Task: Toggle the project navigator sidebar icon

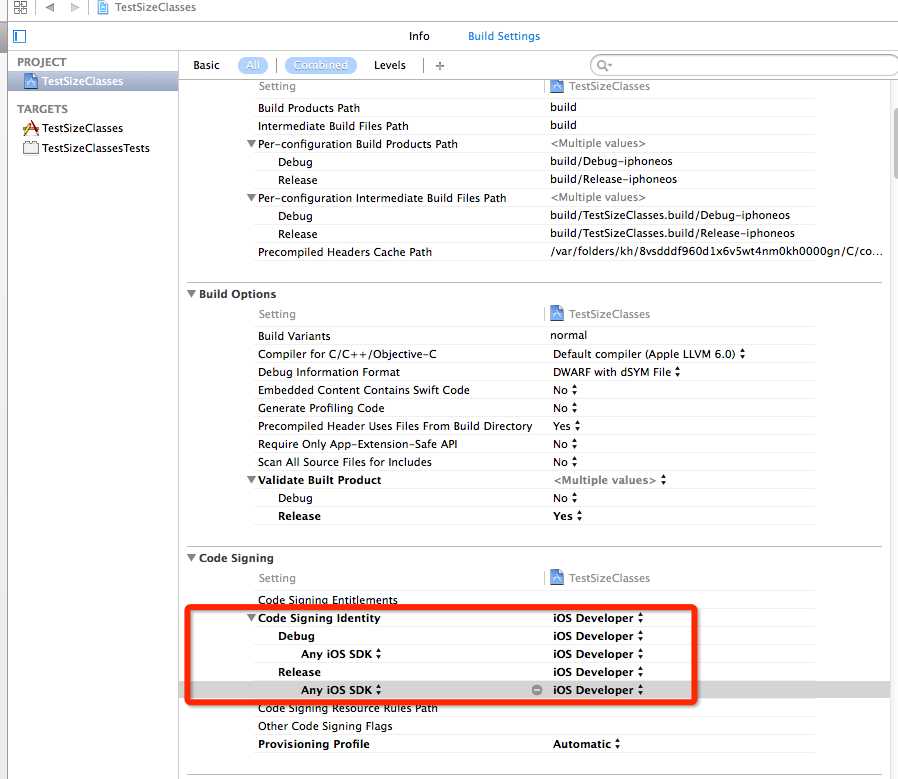Action: tap(19, 37)
